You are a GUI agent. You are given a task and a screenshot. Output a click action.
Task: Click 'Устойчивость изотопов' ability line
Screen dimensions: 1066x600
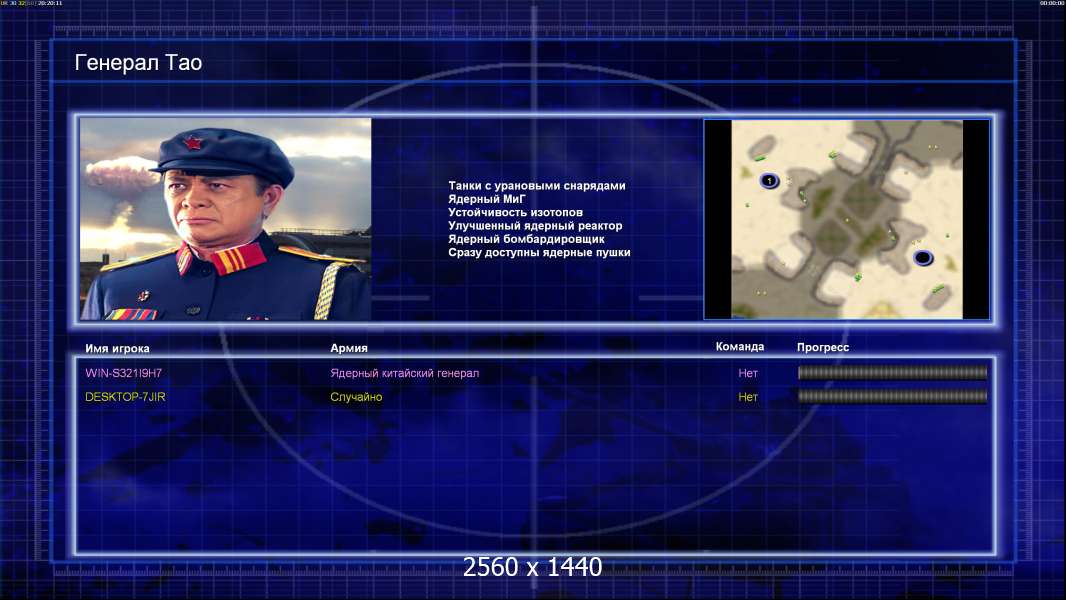(x=515, y=212)
